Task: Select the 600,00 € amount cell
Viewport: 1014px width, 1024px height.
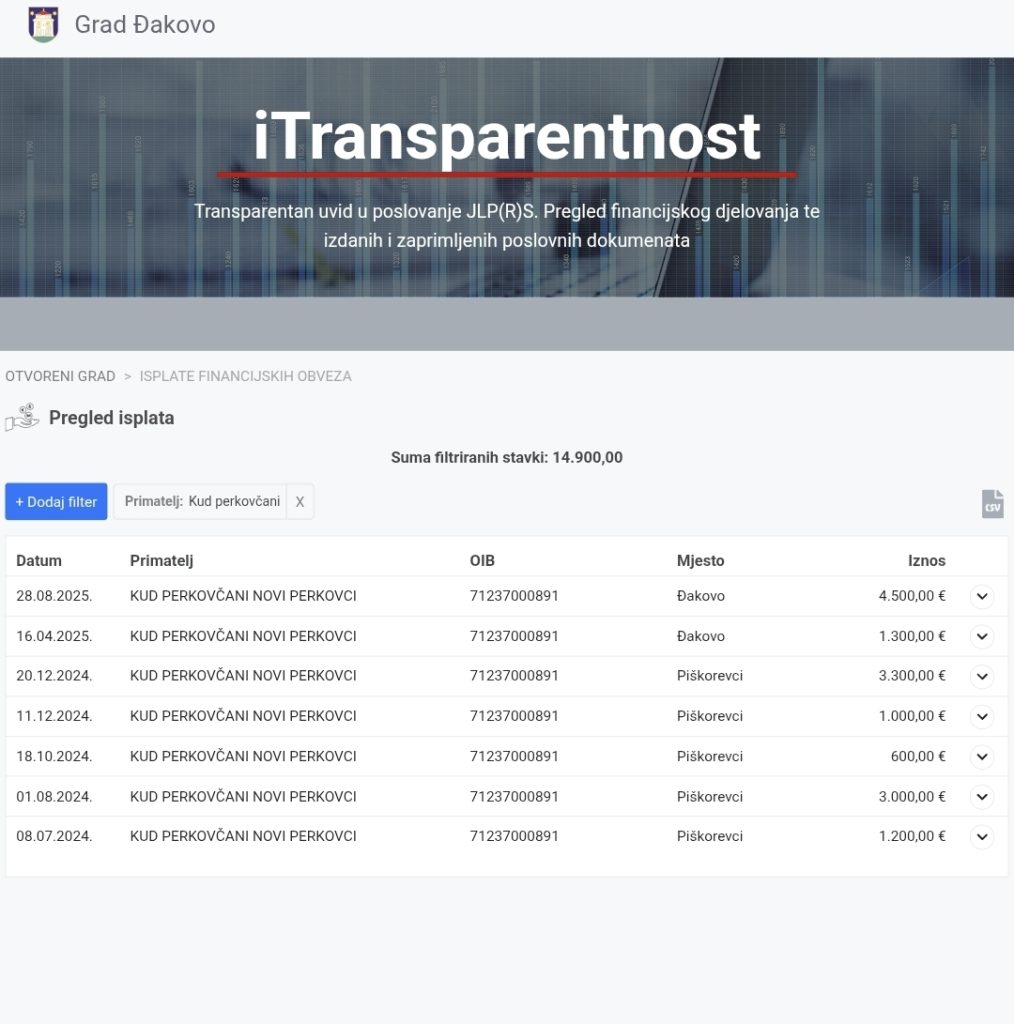Action: [918, 756]
